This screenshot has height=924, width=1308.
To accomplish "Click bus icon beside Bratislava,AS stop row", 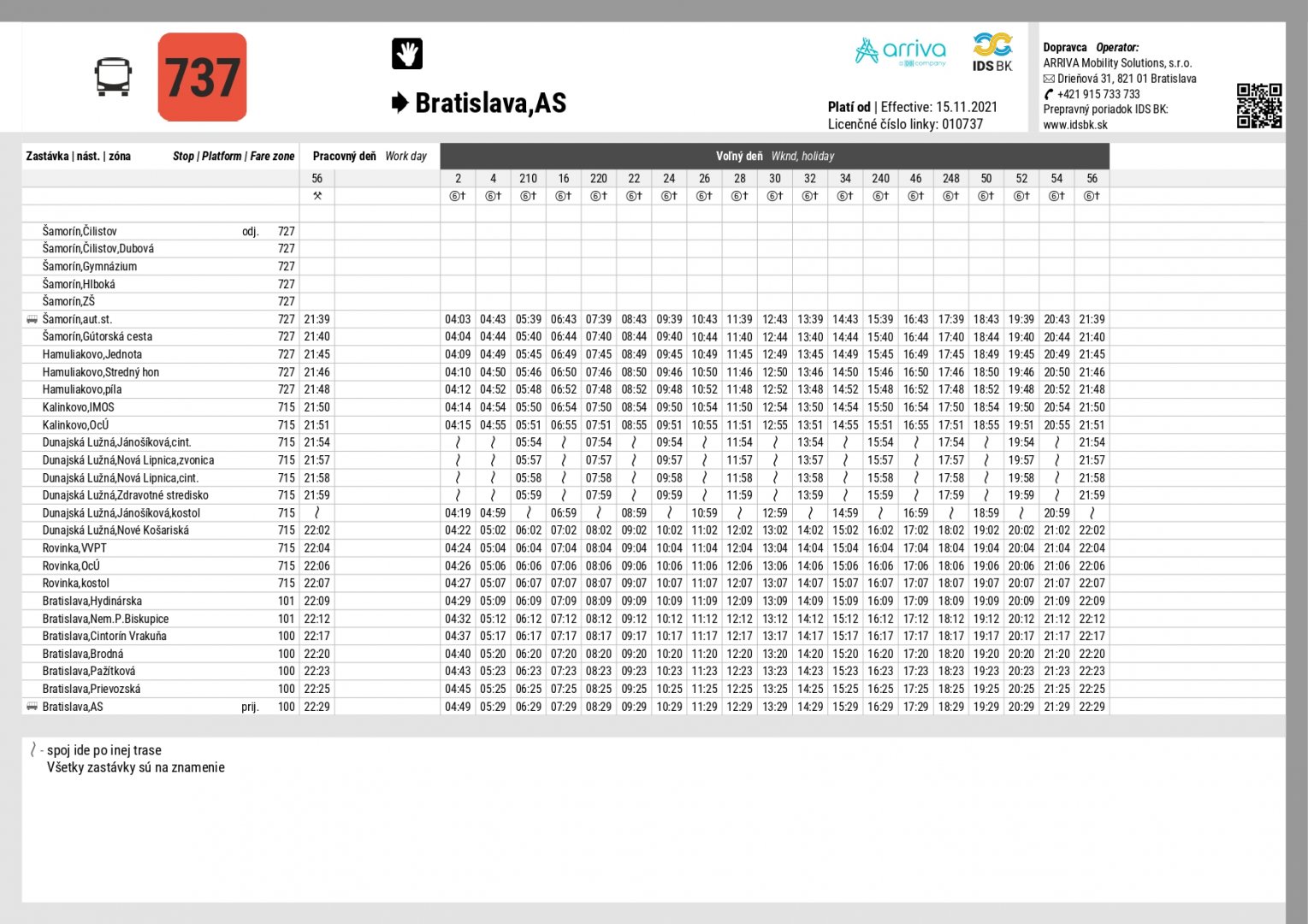I will click(32, 707).
